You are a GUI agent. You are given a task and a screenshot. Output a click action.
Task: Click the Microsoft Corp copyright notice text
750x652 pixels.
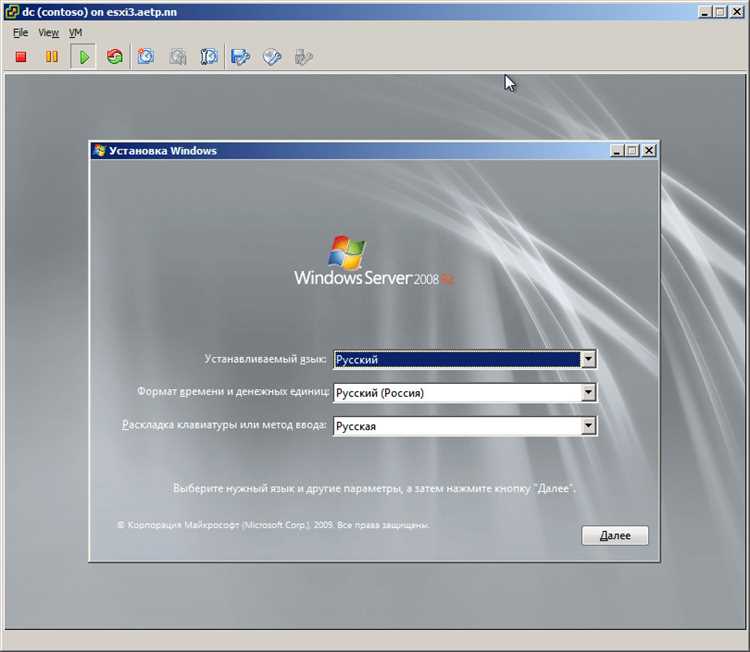pyautogui.click(x=273, y=525)
